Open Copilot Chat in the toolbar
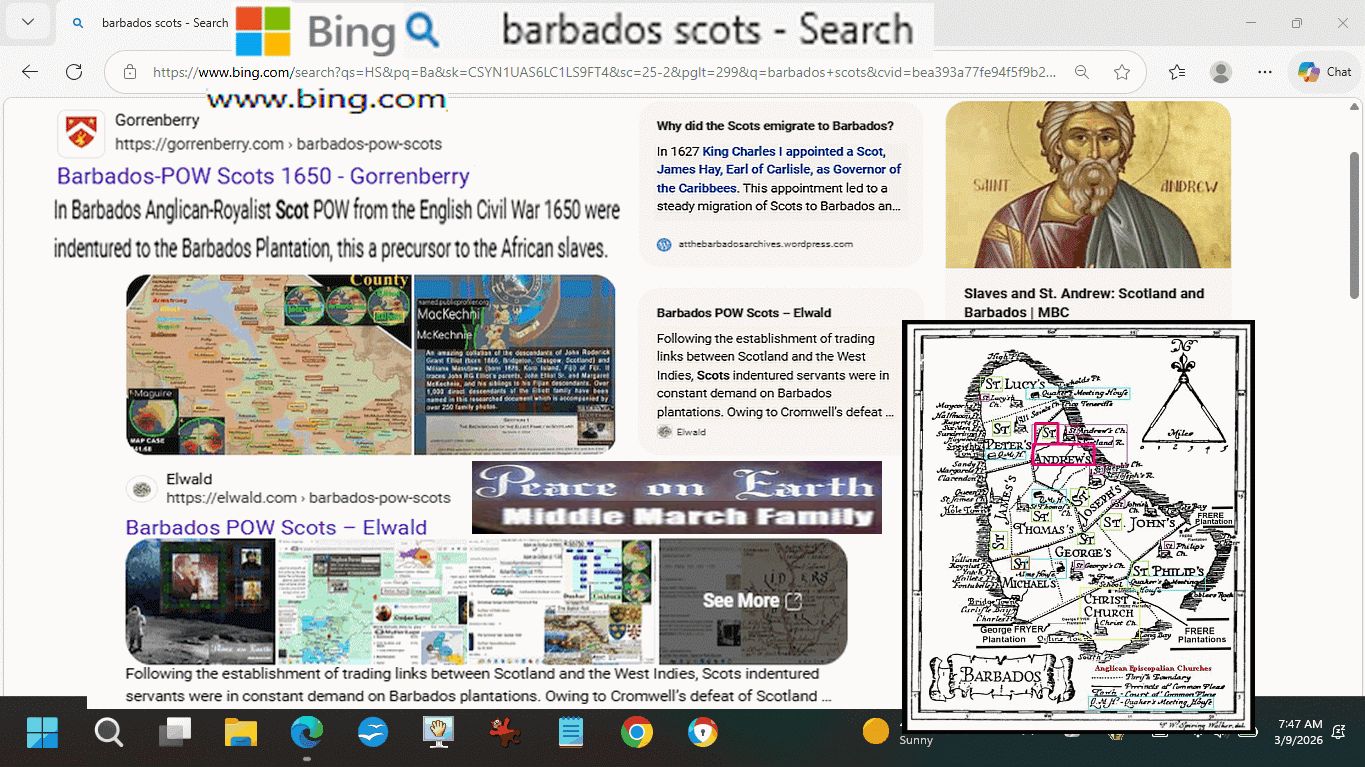Image resolution: width=1365 pixels, height=767 pixels. click(1324, 72)
